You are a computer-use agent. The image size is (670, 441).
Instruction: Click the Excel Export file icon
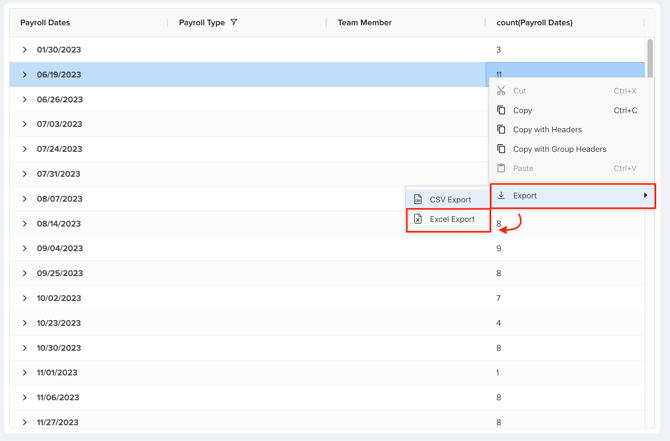(418, 219)
